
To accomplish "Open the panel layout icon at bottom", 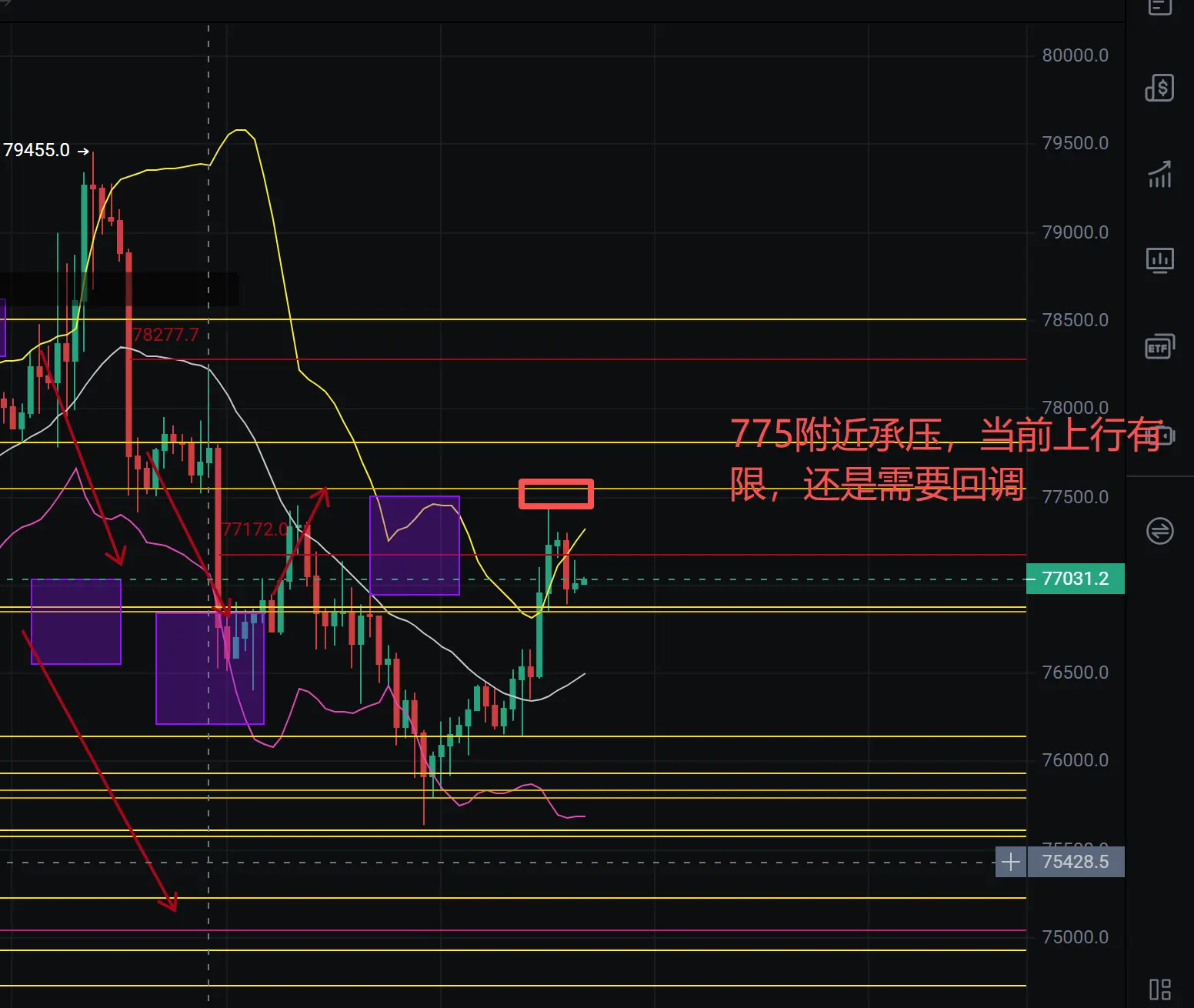I will [1159, 990].
